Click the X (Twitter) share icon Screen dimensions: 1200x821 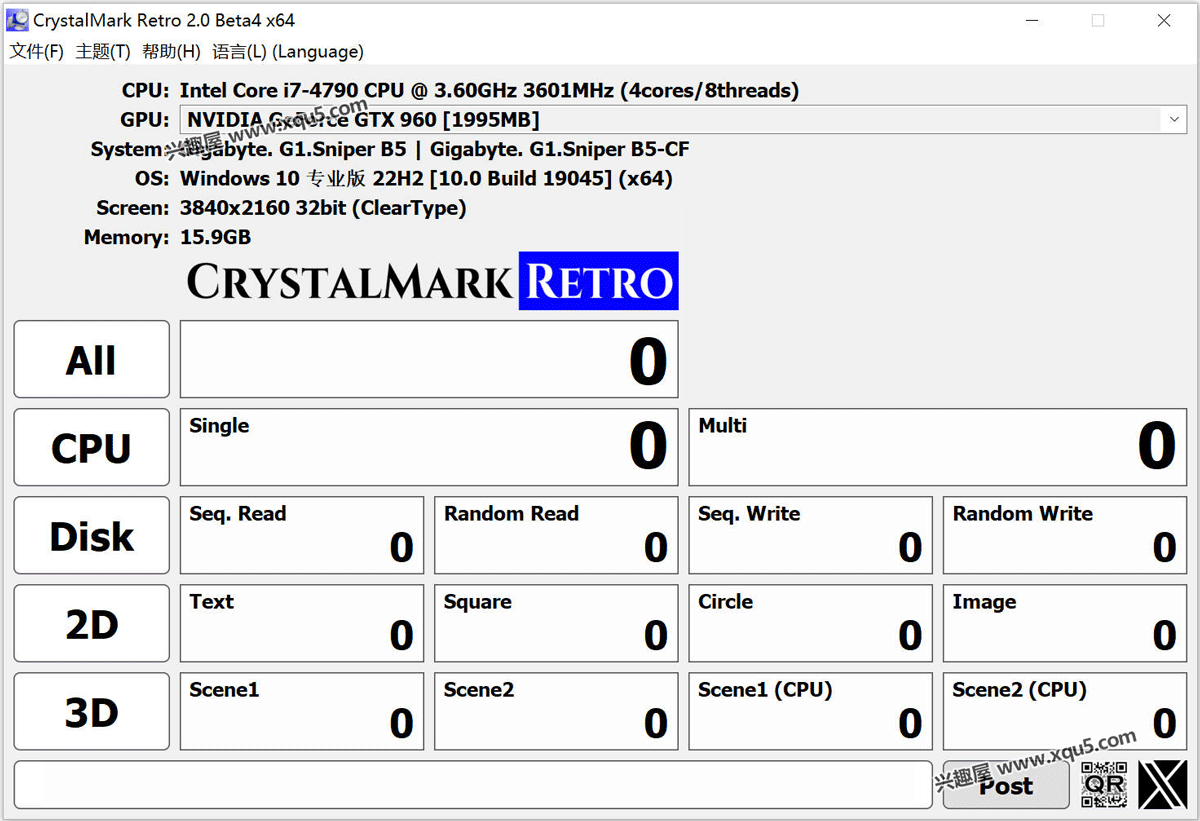[x=1163, y=785]
